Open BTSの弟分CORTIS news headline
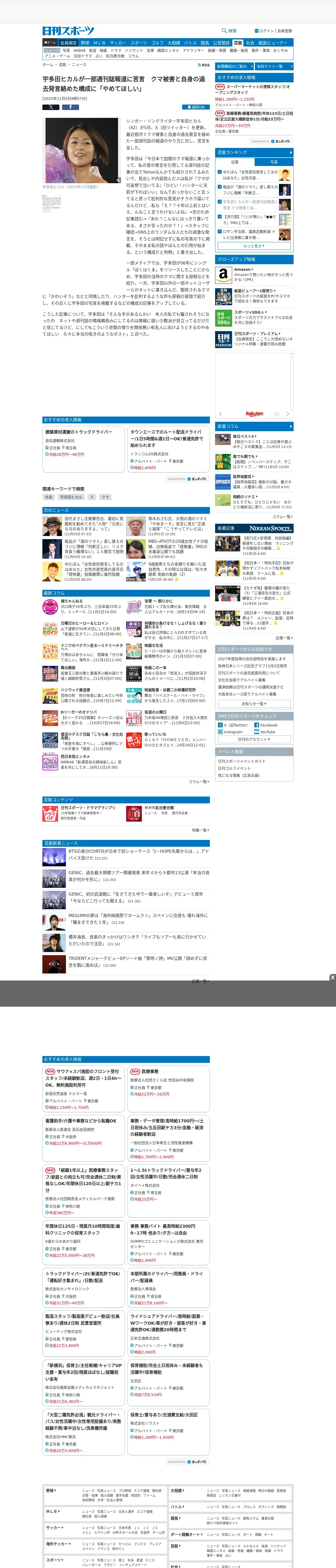The width and height of the screenshot is (336, 1568). tap(138, 854)
